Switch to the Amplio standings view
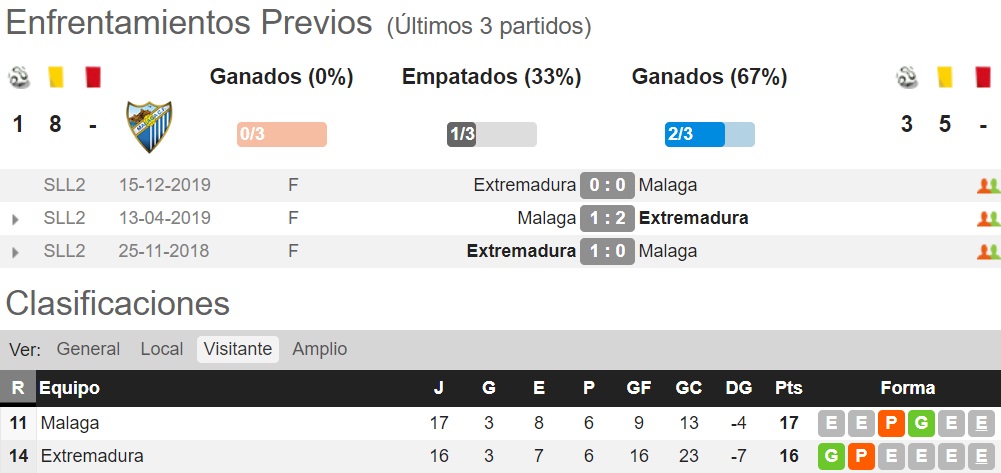Viewport: 1001px width, 473px height. (x=320, y=349)
